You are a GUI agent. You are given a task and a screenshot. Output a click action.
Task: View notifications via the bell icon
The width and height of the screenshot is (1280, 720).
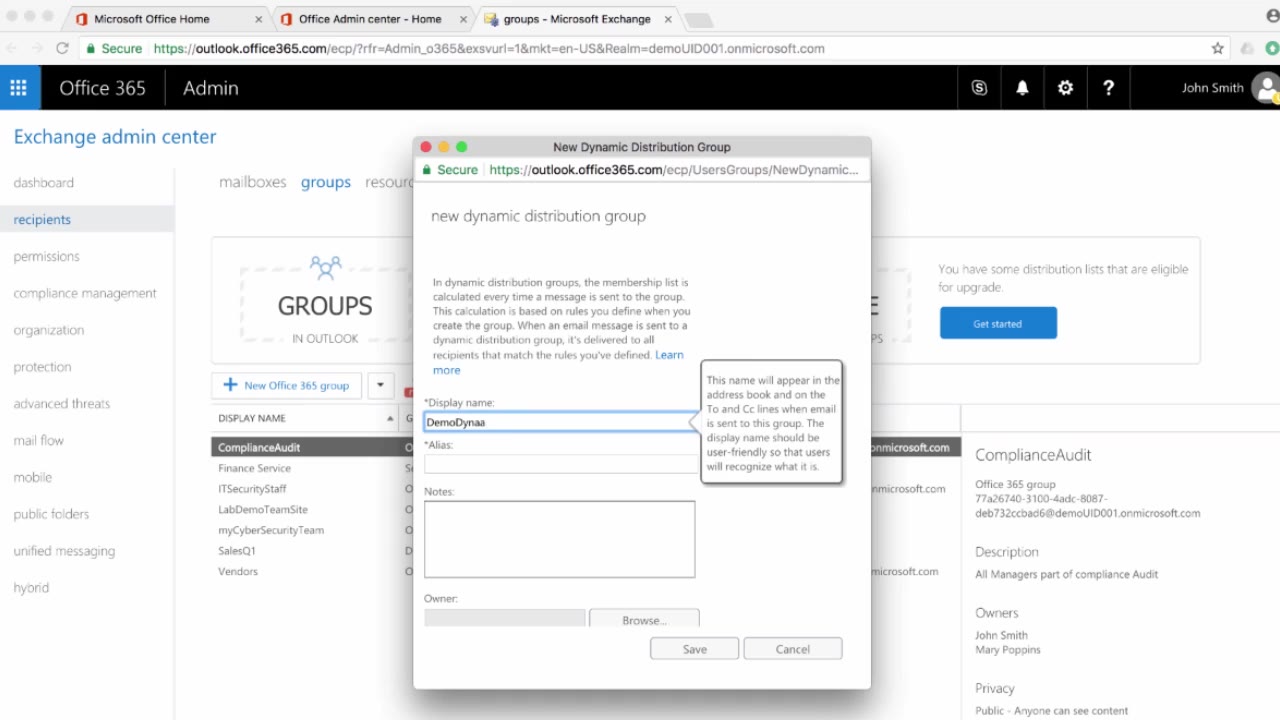tap(1022, 88)
